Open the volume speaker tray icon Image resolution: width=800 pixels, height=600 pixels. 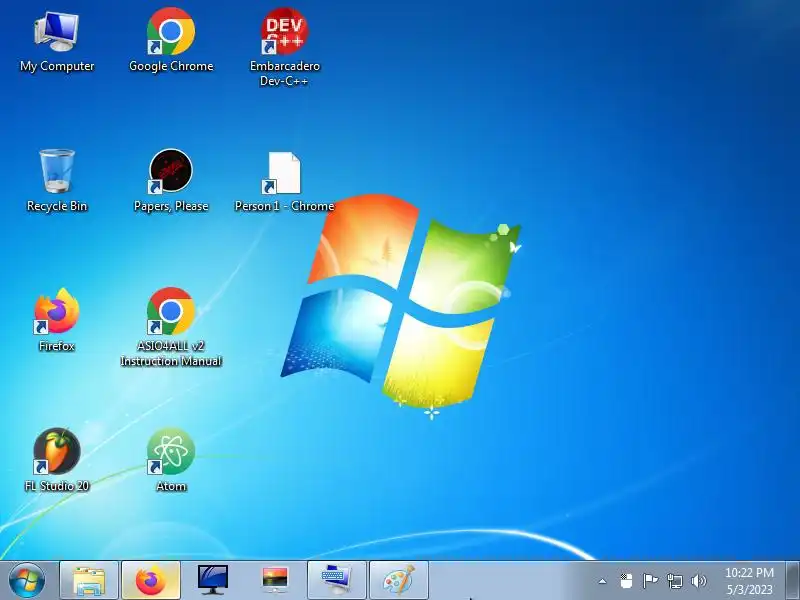pos(698,581)
